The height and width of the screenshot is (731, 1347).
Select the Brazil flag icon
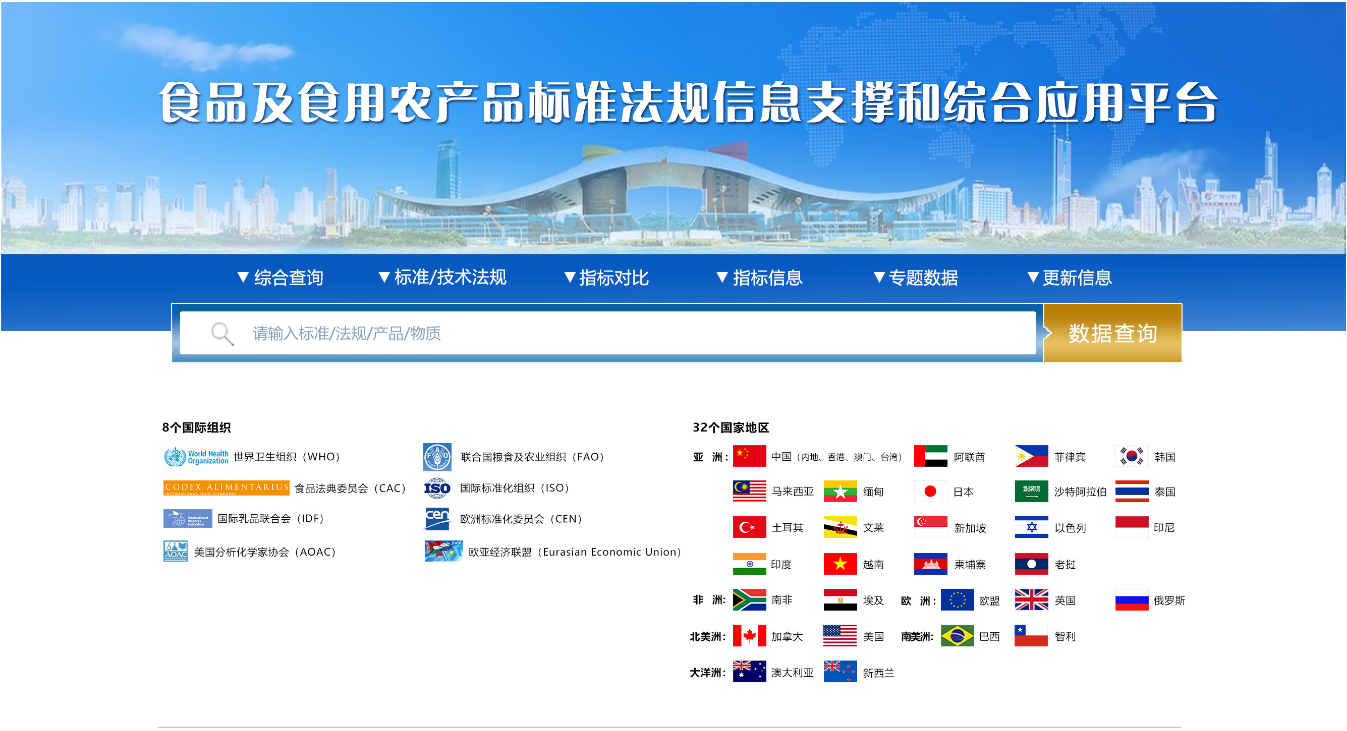point(957,636)
